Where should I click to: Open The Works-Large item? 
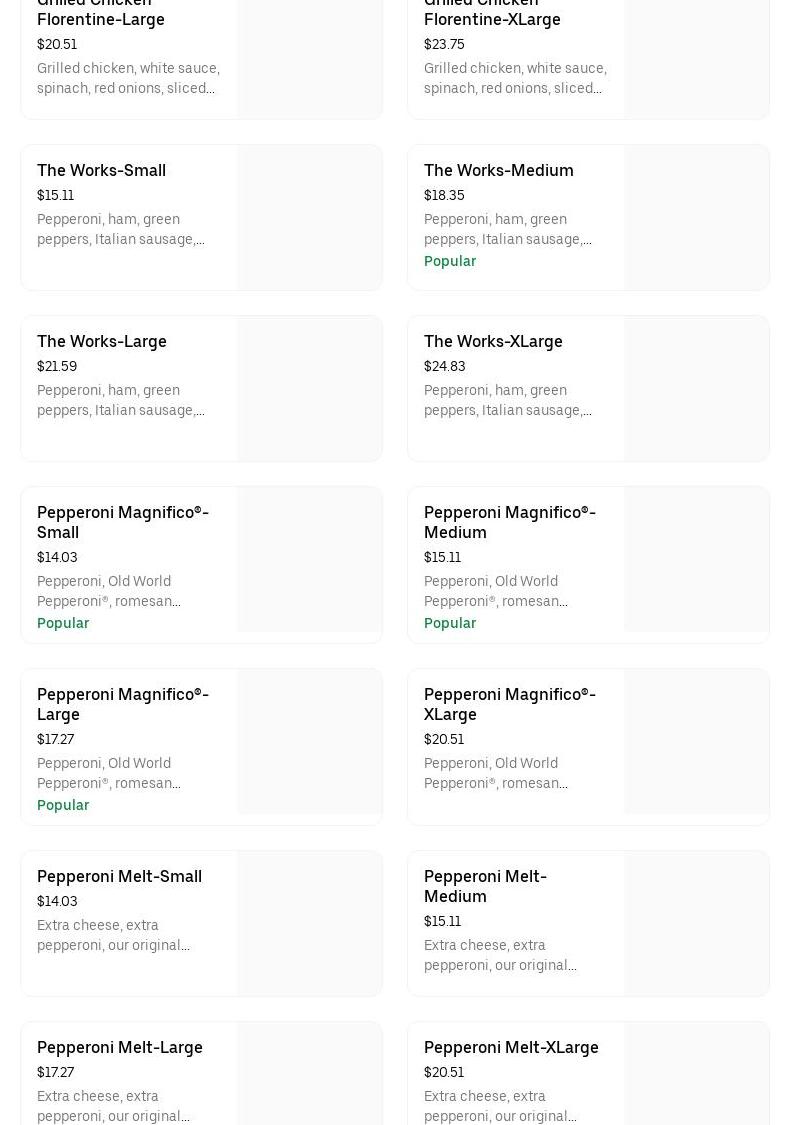(101, 342)
